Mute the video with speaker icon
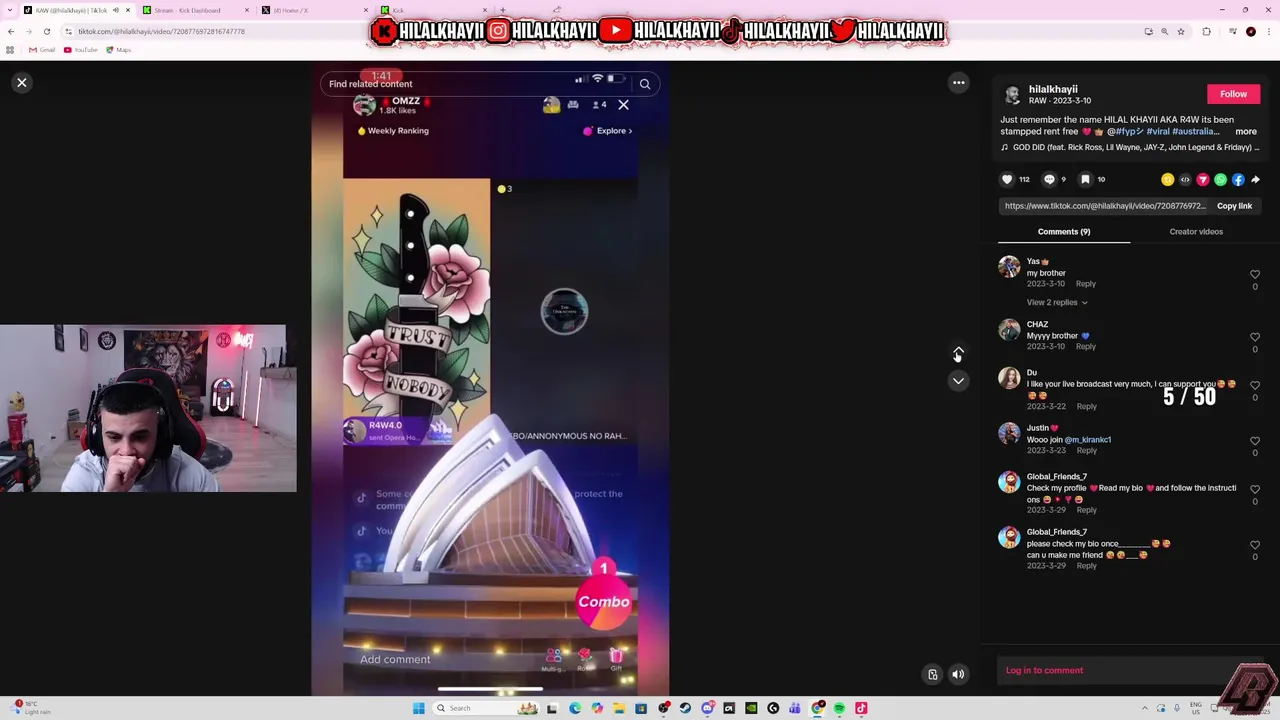Screen dimensions: 1280x720 pos(958,674)
